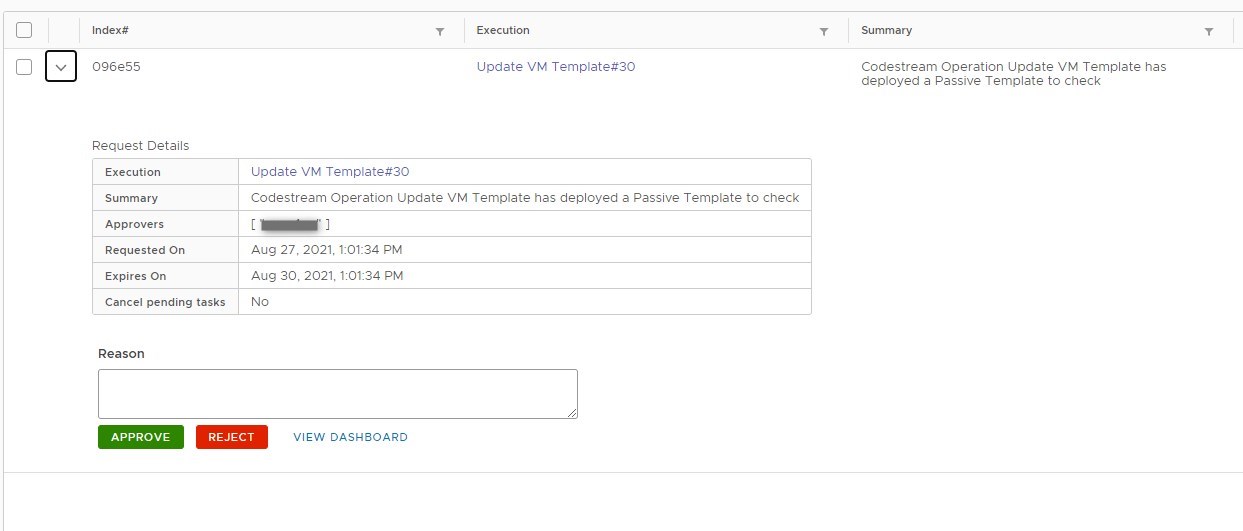Open Update VM Template#30 link in Execution column
The width and height of the screenshot is (1243, 531).
556,67
